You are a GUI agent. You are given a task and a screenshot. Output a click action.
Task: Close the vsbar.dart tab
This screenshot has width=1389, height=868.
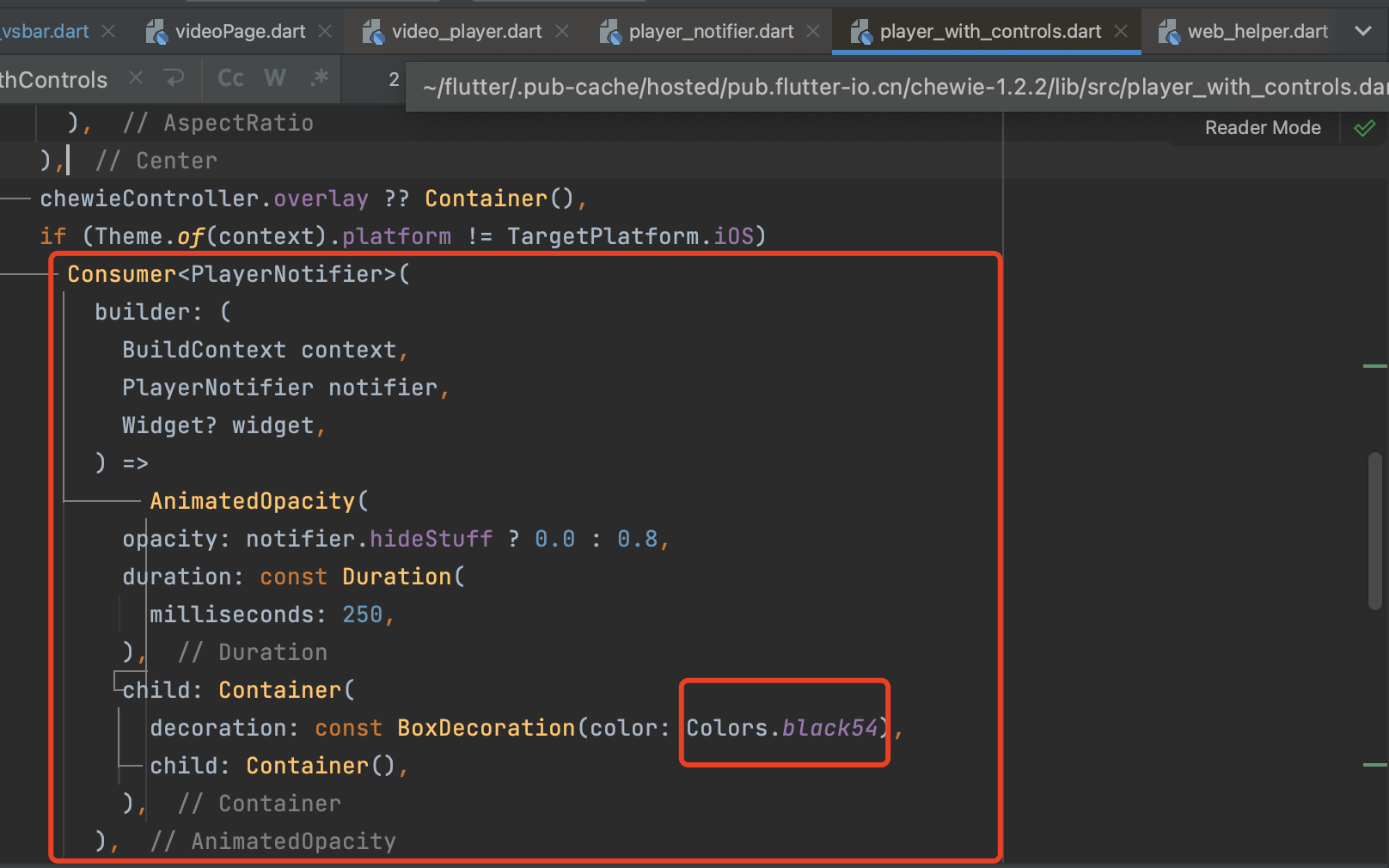point(108,31)
